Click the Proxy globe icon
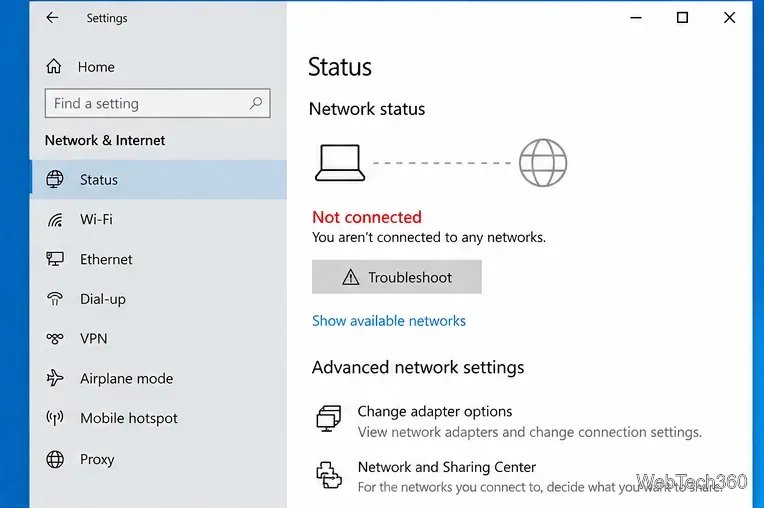The image size is (764, 508). 55,459
